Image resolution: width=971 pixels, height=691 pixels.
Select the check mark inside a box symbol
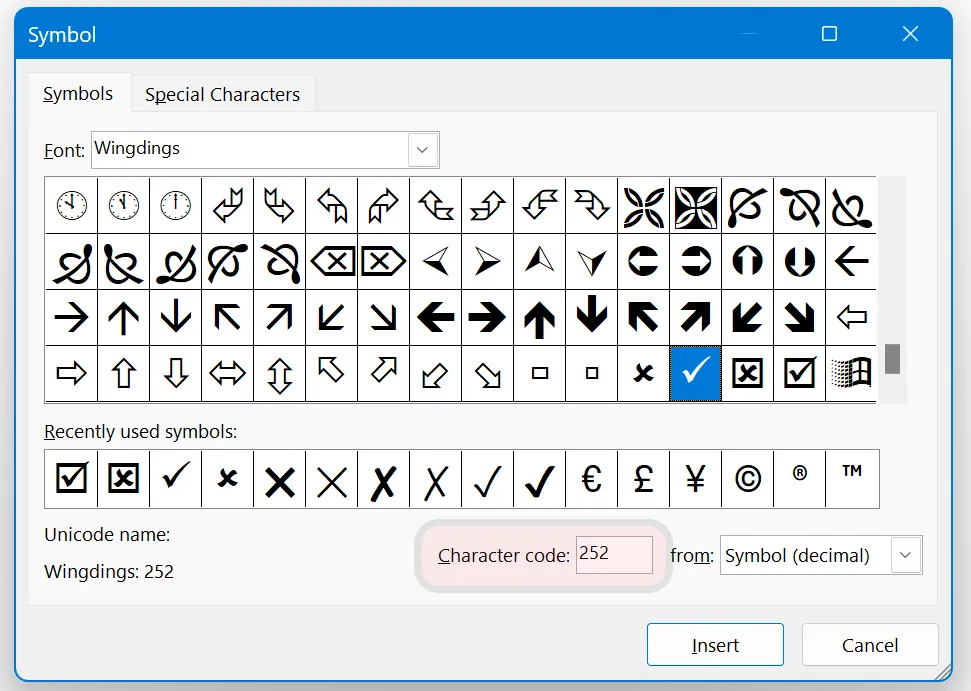click(x=799, y=373)
